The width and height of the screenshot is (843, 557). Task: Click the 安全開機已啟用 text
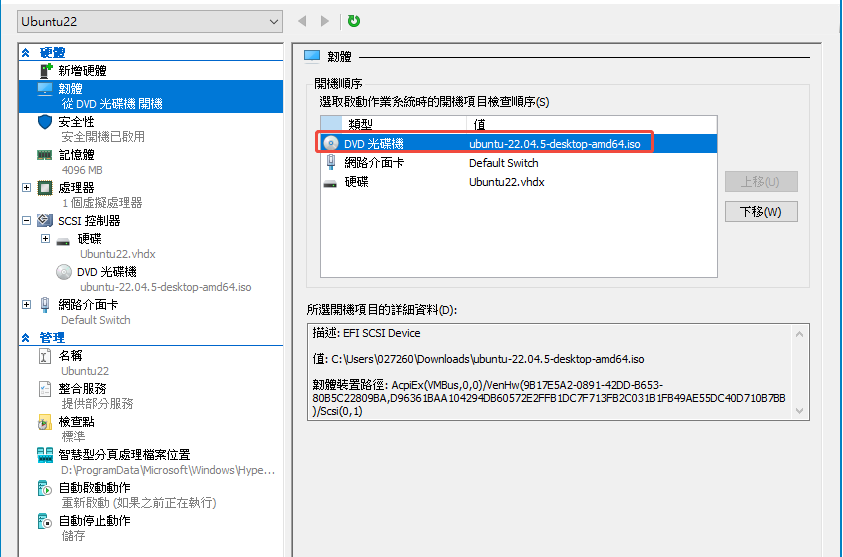(103, 137)
